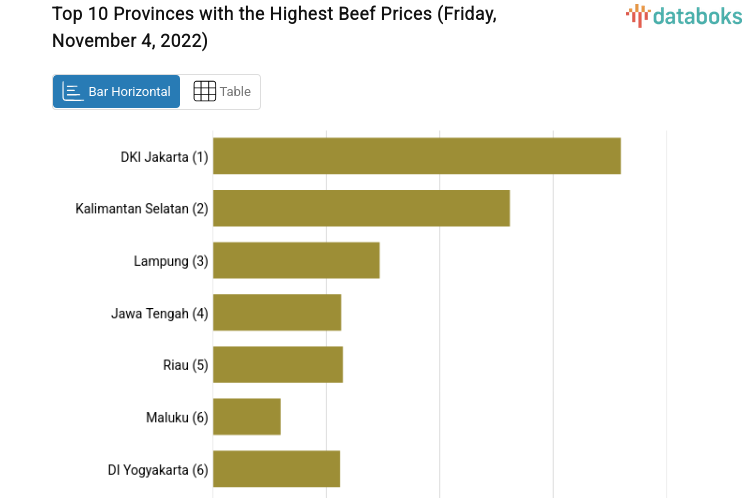This screenshot has width=753, height=498.
Task: Switch to Bar Horizontal view
Action: (x=117, y=92)
